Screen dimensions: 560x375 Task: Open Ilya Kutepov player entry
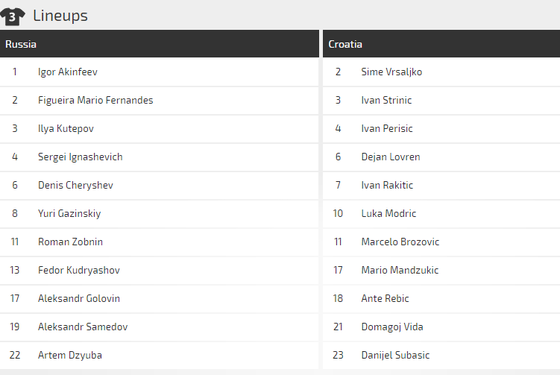[x=159, y=129]
